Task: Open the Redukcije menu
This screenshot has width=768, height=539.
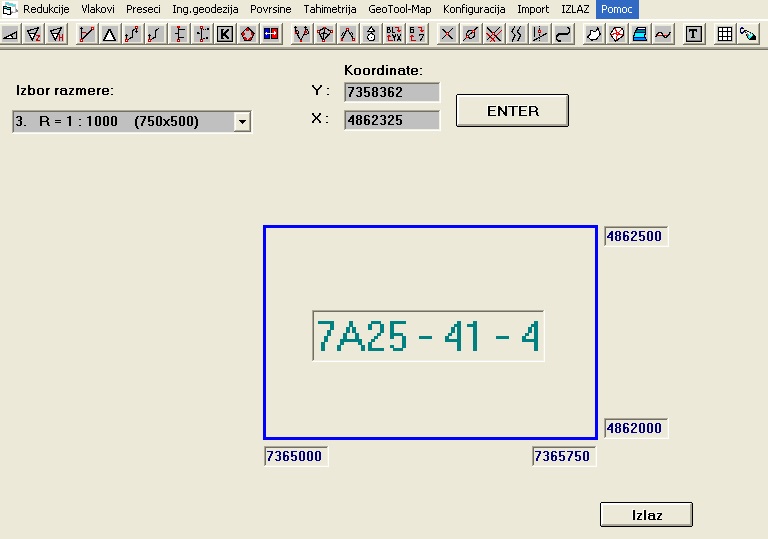Action: click(x=45, y=9)
